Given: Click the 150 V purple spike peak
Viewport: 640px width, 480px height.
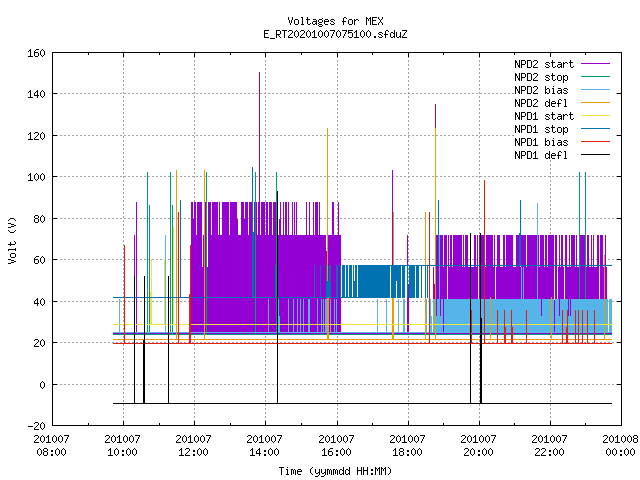Looking at the screenshot, I should [259, 73].
